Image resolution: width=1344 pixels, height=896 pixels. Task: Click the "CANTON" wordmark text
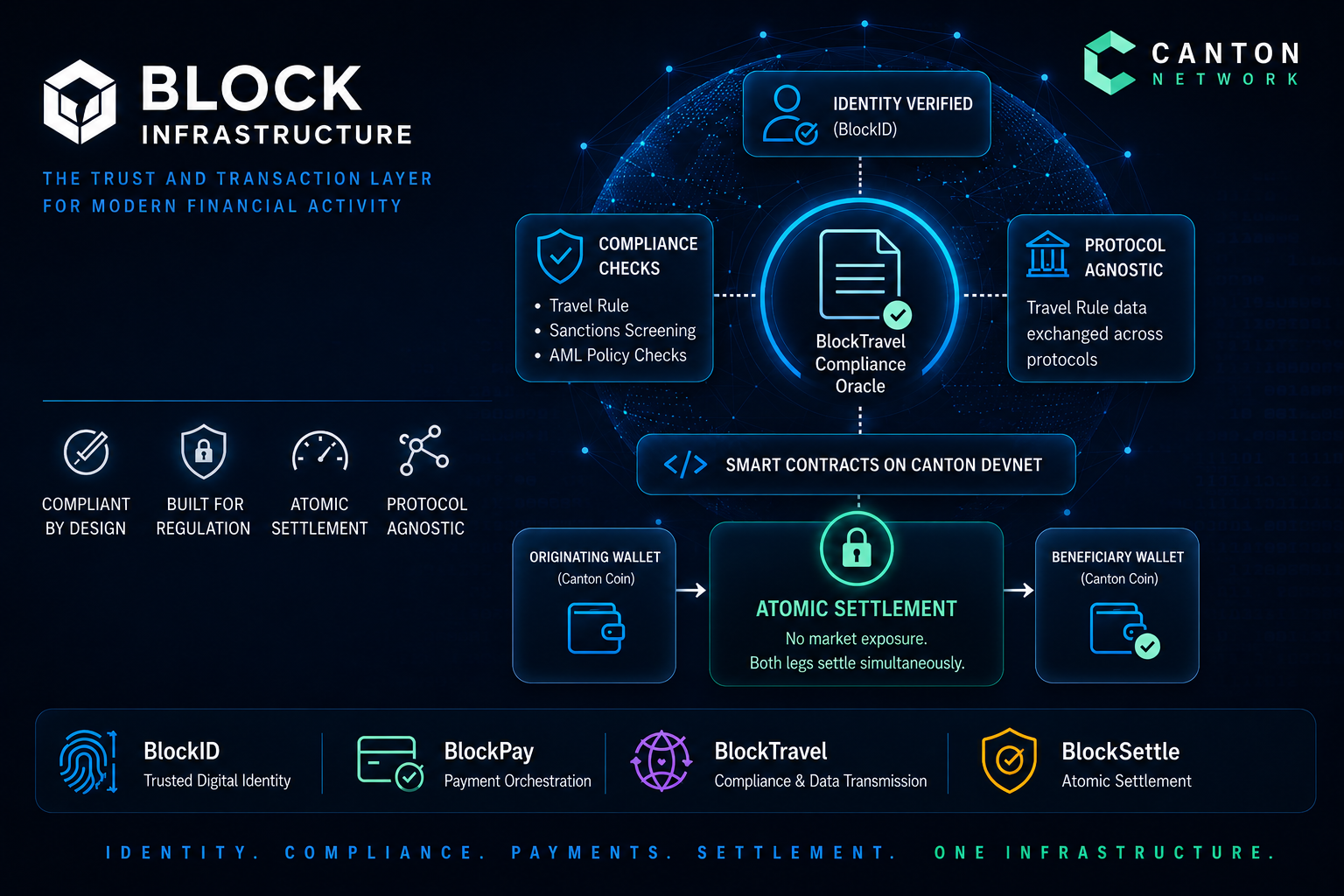pos(1226,53)
